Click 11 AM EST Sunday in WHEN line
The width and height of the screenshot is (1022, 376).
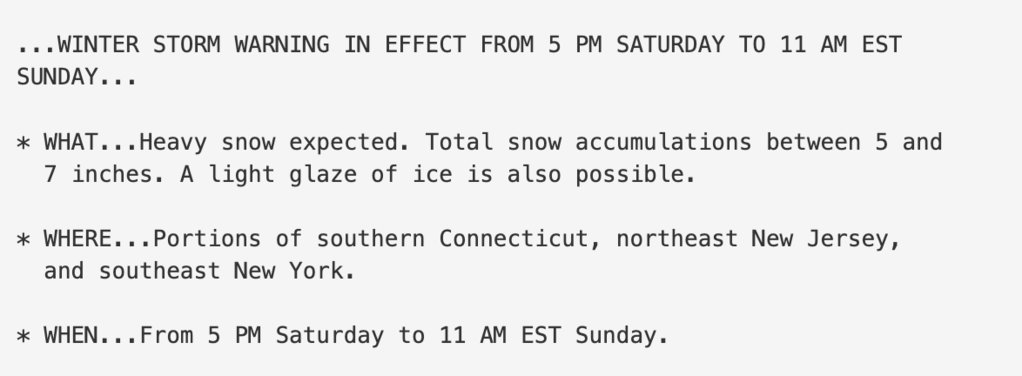tap(548, 336)
